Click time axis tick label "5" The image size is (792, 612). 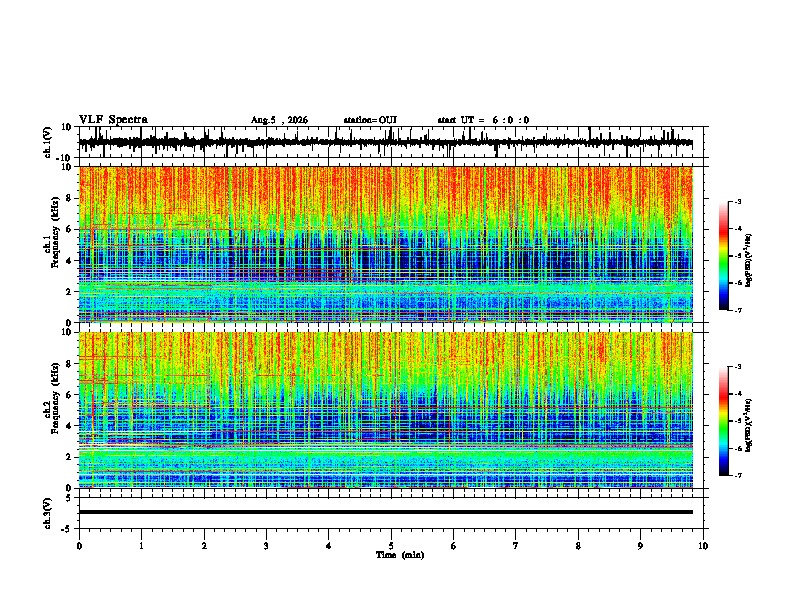tap(391, 546)
